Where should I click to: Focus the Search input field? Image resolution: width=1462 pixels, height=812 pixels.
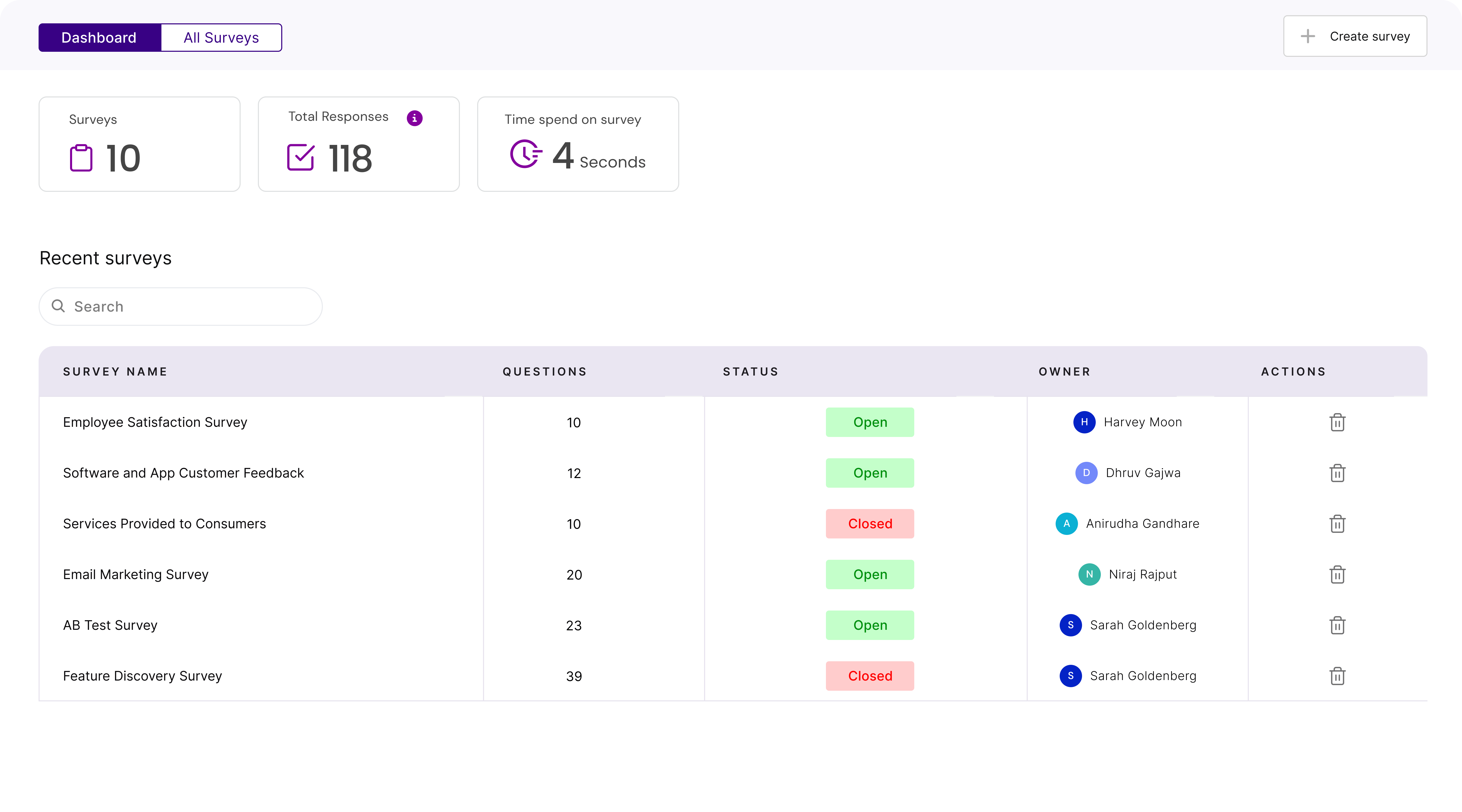tap(180, 307)
